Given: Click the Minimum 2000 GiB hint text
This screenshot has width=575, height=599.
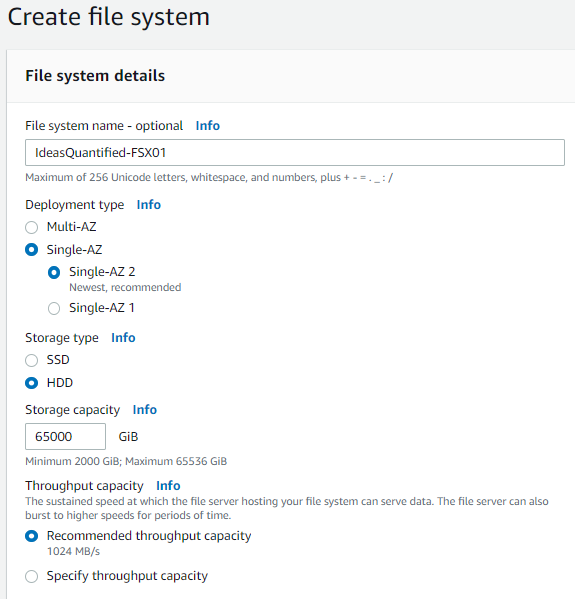Looking at the screenshot, I should click(126, 461).
